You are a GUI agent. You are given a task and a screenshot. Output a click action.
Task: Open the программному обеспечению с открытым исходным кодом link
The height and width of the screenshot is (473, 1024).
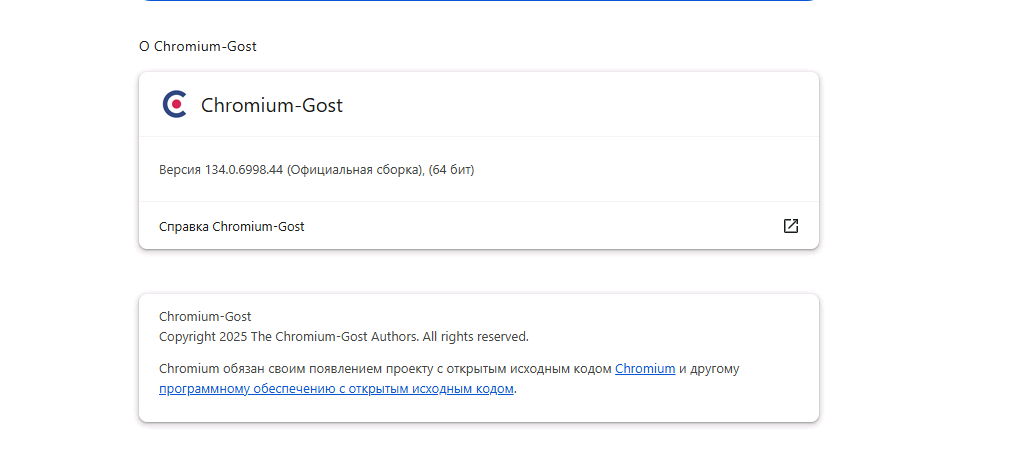click(336, 389)
